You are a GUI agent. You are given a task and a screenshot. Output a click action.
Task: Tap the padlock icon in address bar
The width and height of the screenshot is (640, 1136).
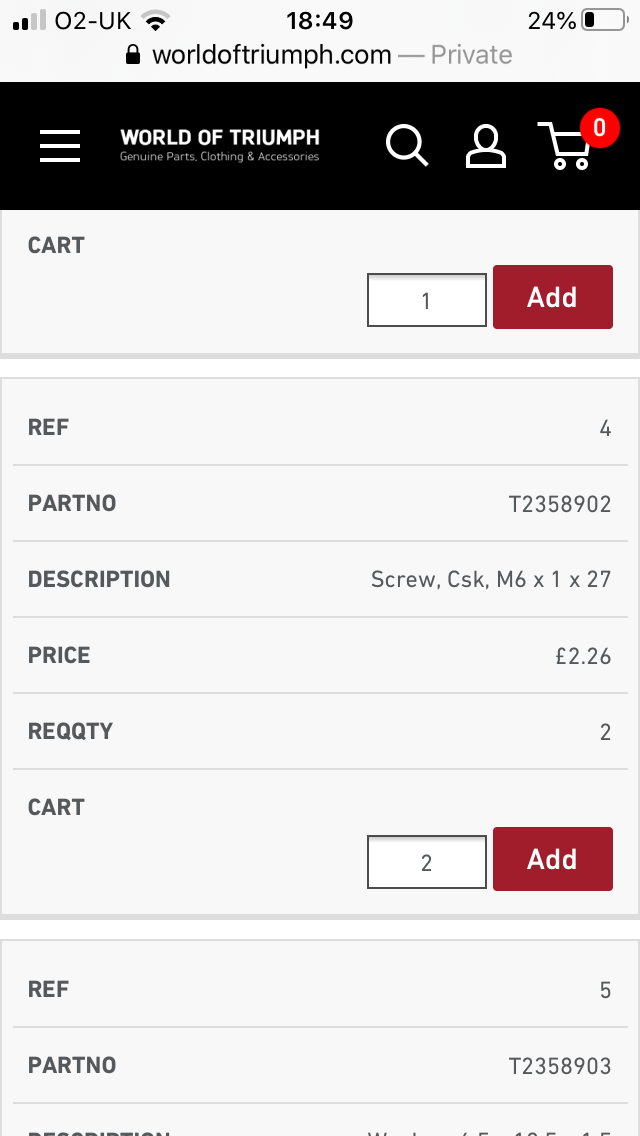[x=133, y=55]
